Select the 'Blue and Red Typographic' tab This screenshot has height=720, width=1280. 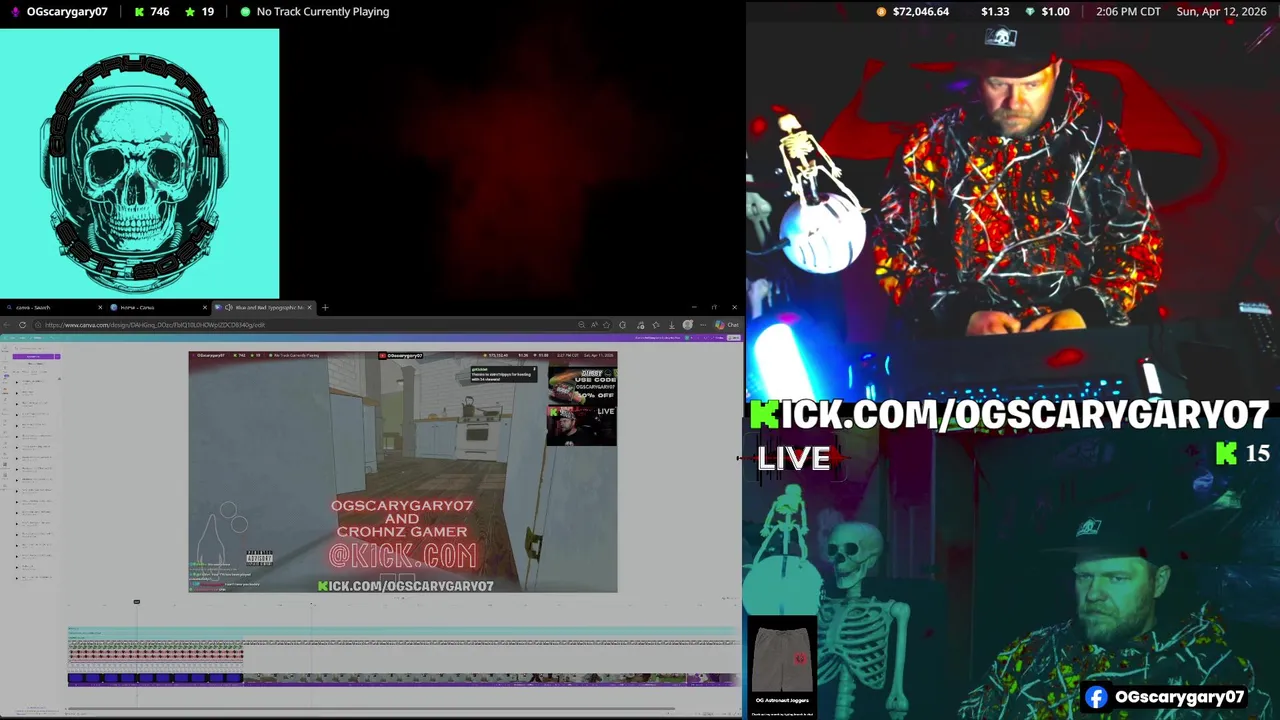coord(263,307)
